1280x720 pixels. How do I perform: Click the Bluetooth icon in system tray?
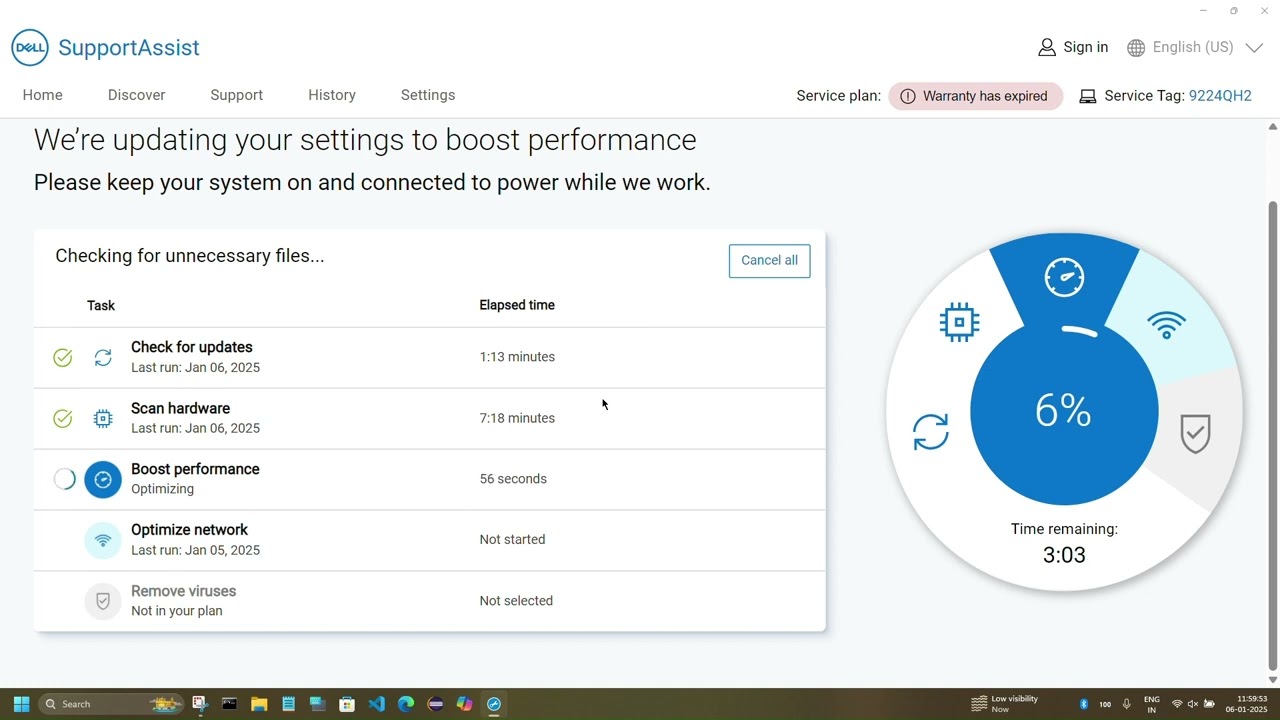click(1084, 704)
